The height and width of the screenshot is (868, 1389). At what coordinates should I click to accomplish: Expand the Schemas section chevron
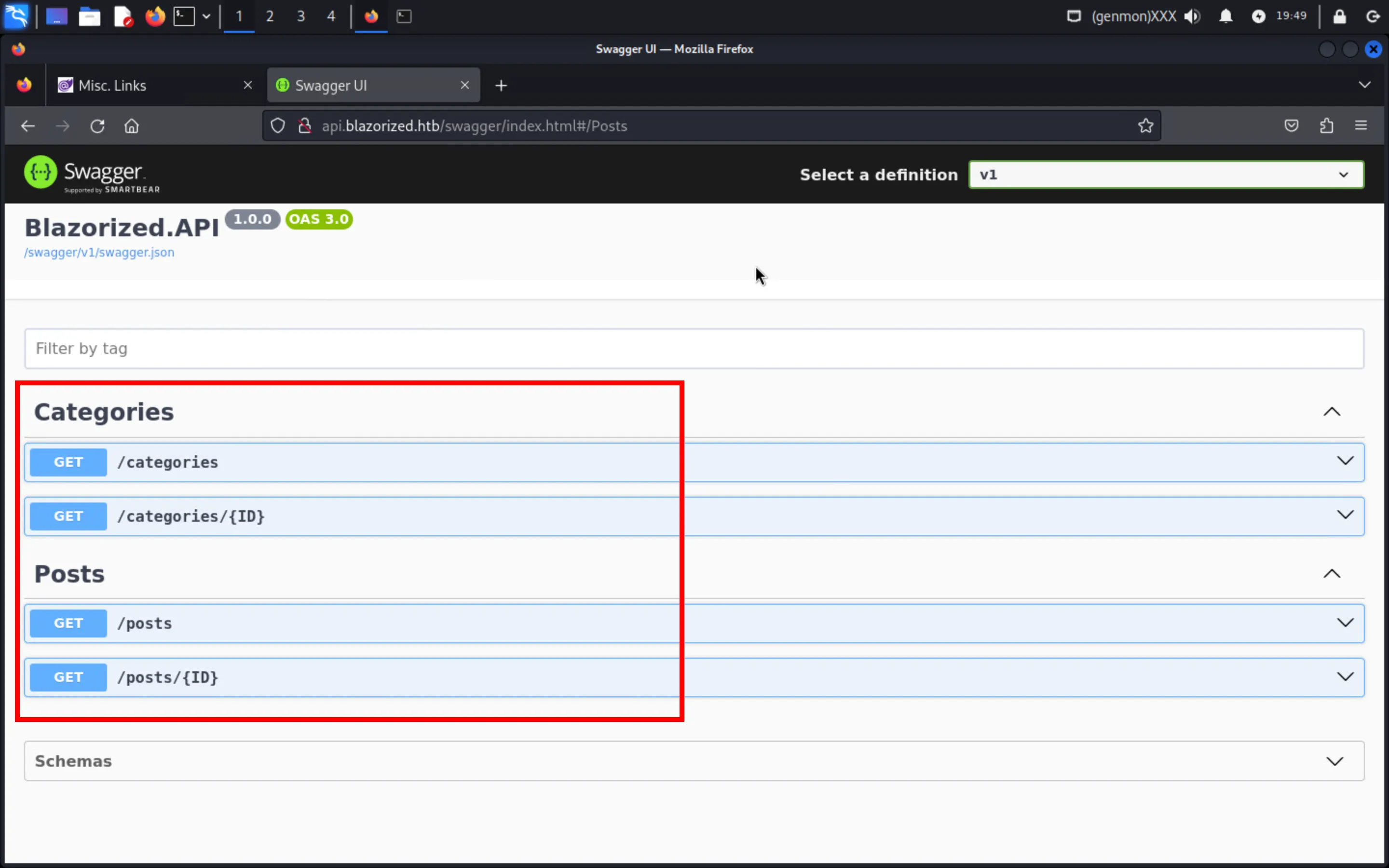1335,761
